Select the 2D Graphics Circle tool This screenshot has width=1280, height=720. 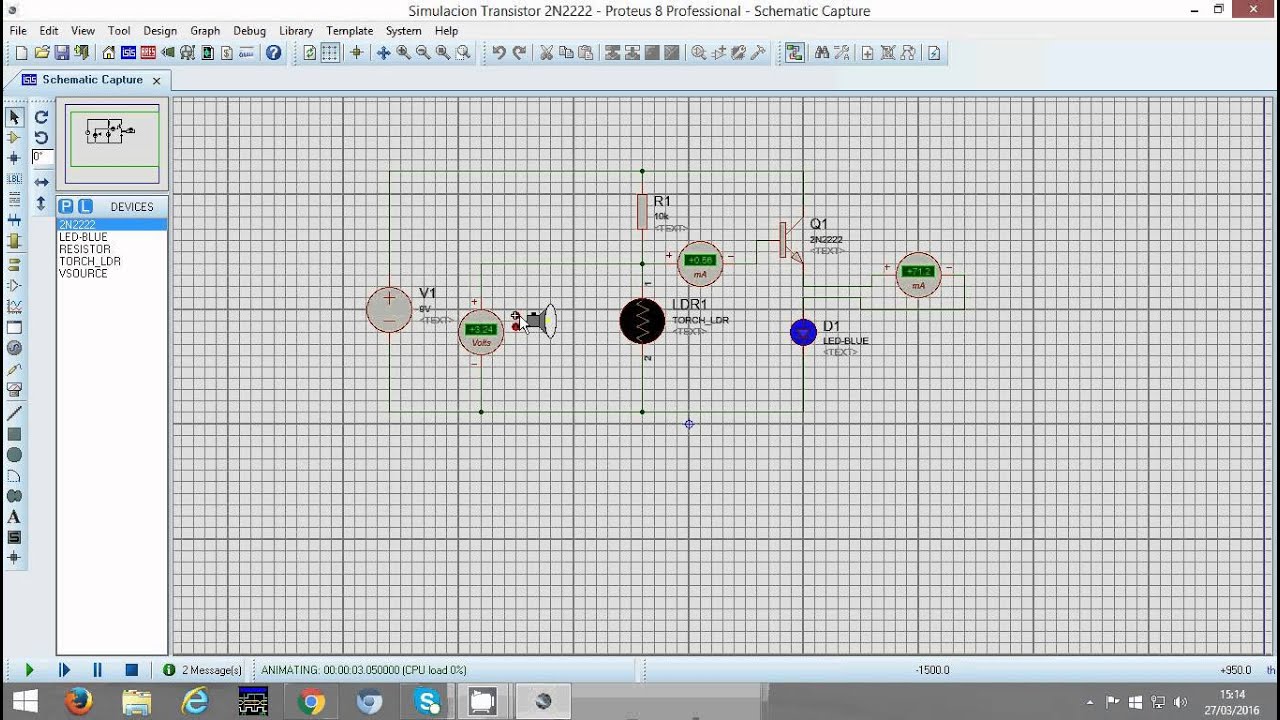pyautogui.click(x=14, y=455)
